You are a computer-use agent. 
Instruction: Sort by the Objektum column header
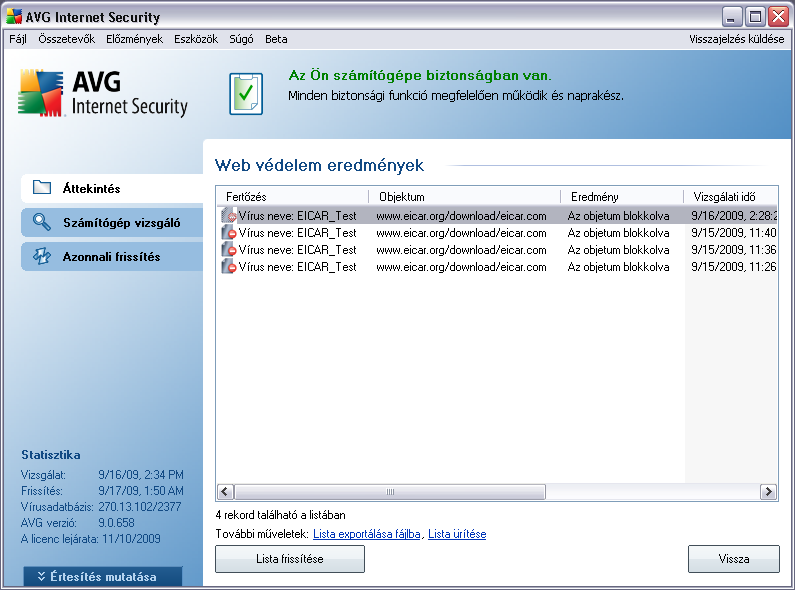tap(465, 197)
